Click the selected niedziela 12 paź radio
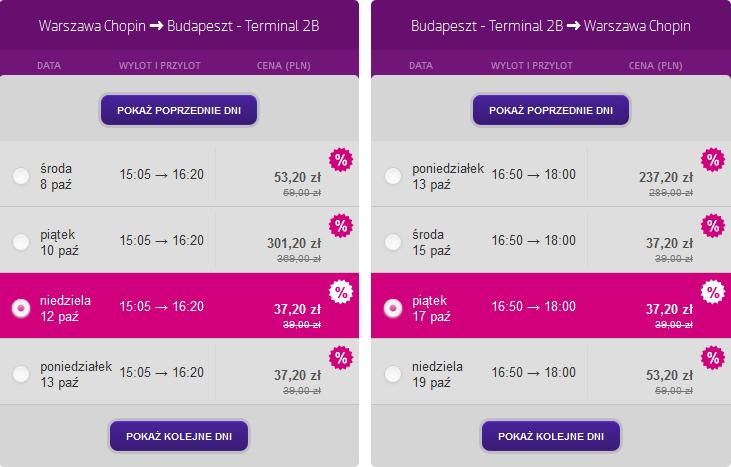The image size is (731, 467). [x=21, y=308]
